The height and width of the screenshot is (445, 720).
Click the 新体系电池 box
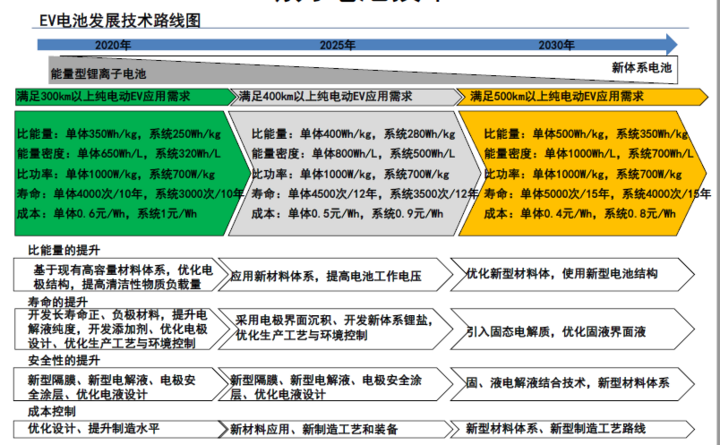[x=642, y=67]
